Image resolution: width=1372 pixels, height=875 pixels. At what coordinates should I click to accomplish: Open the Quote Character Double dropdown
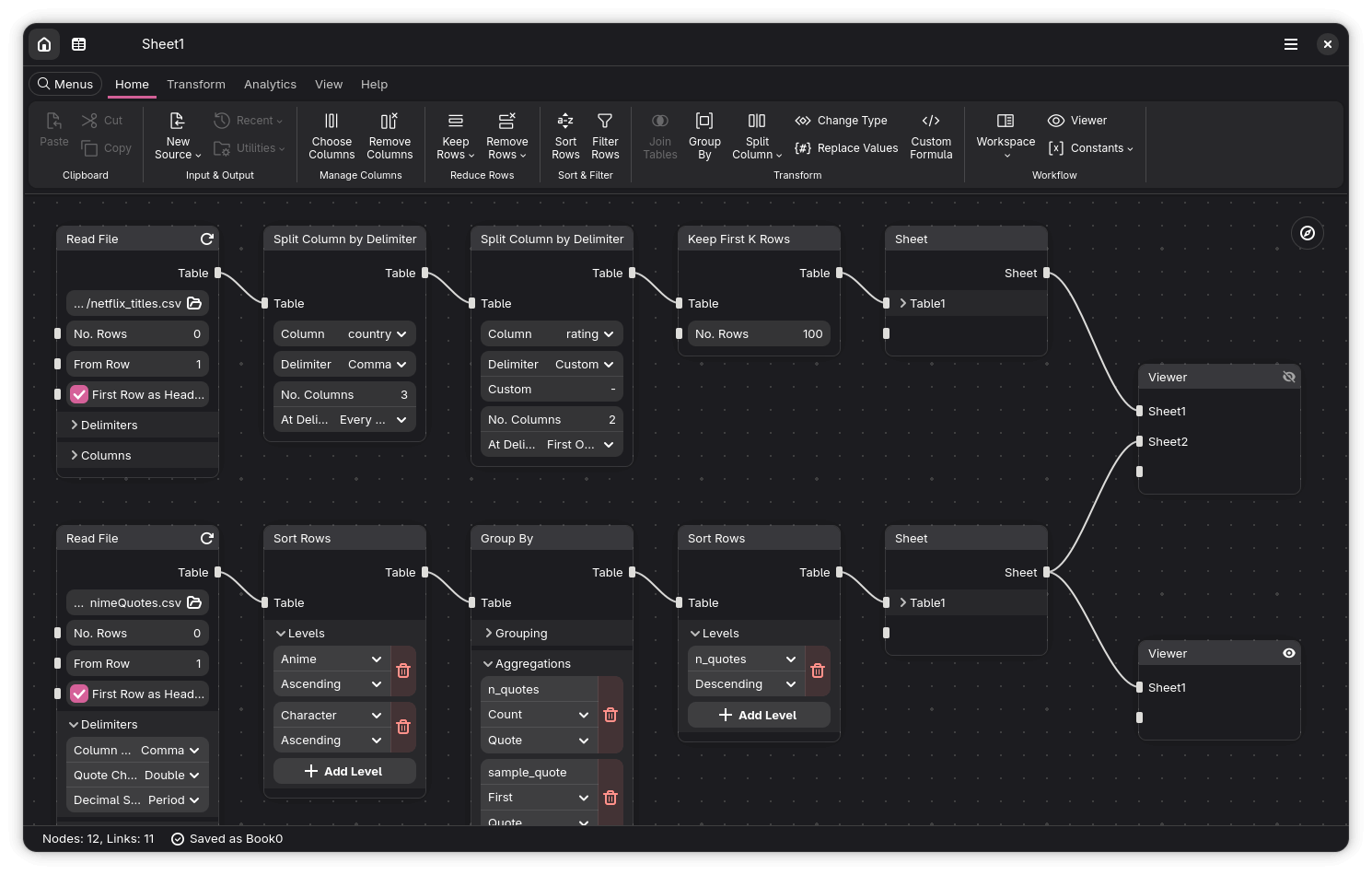pyautogui.click(x=137, y=775)
